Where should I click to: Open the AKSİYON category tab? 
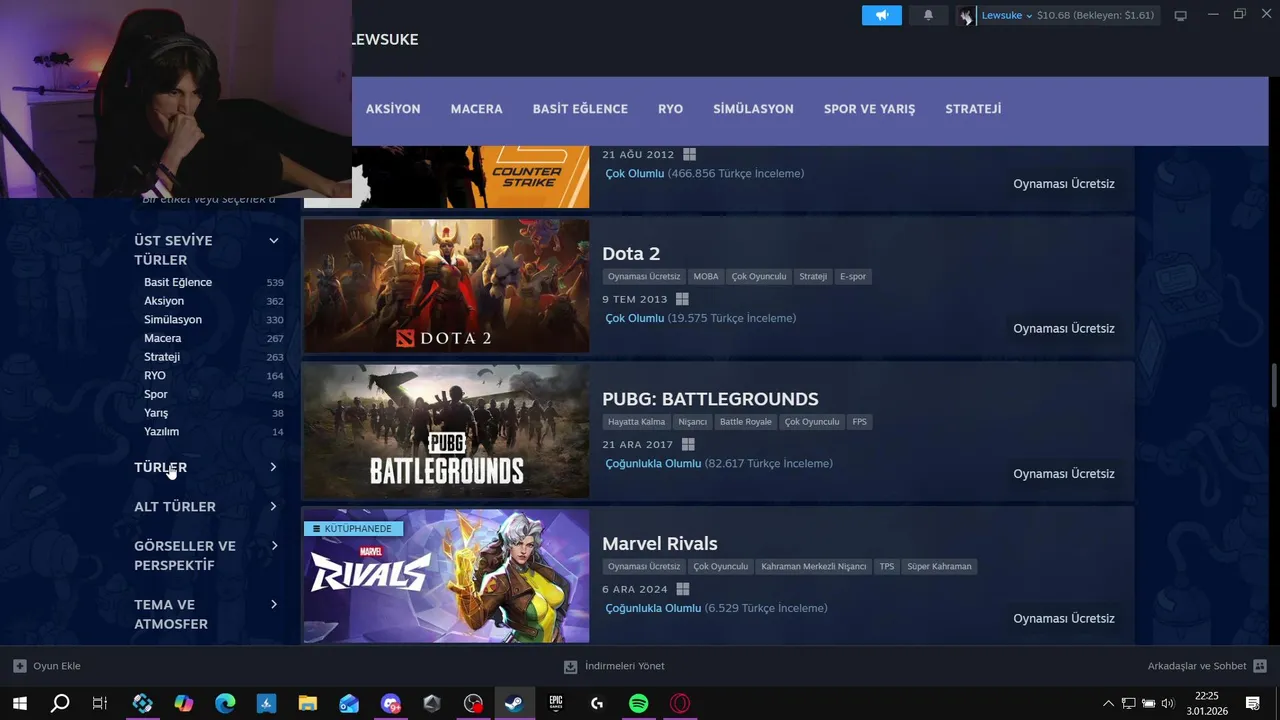393,109
